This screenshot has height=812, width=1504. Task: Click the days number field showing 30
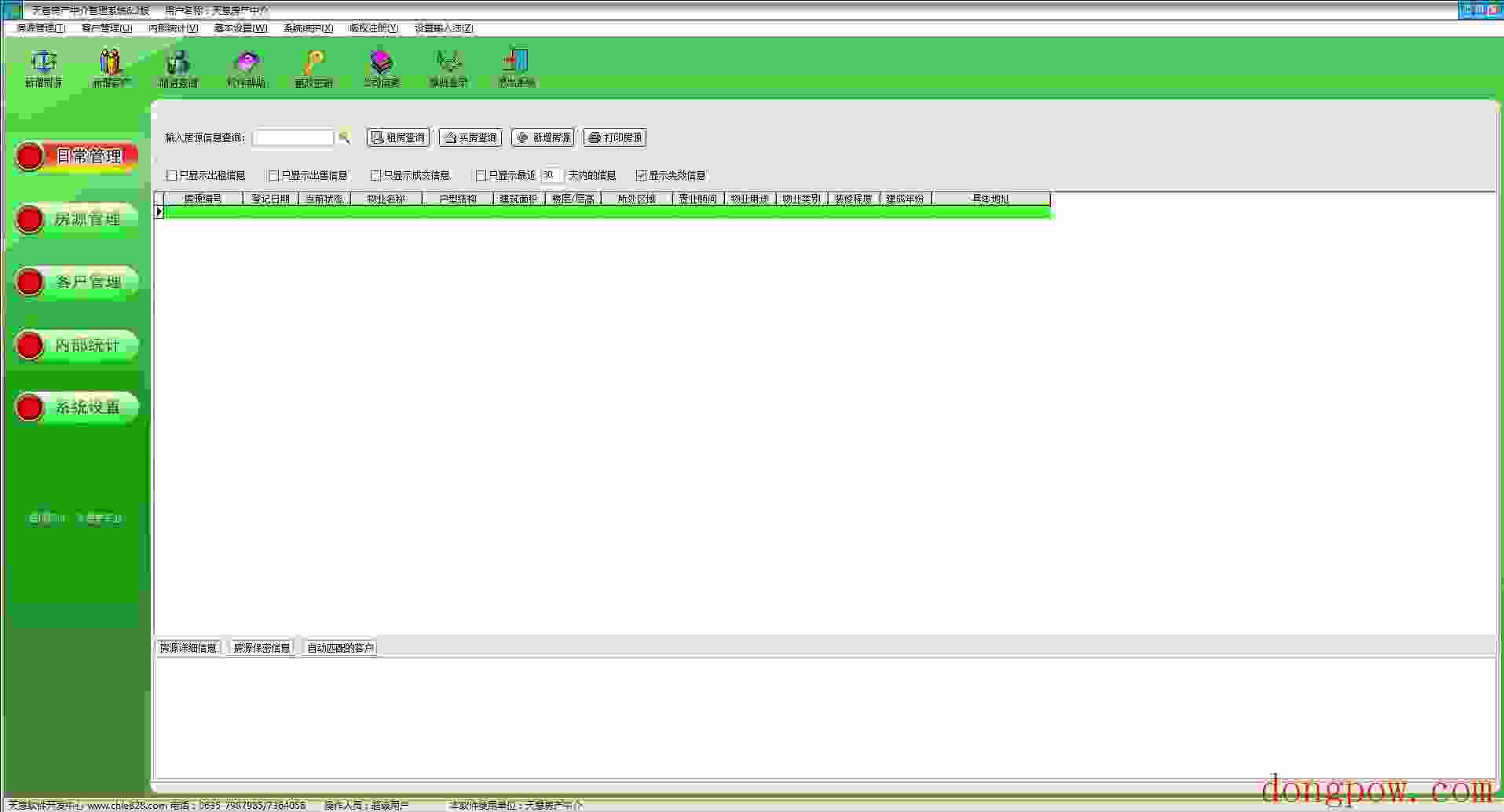tap(551, 176)
